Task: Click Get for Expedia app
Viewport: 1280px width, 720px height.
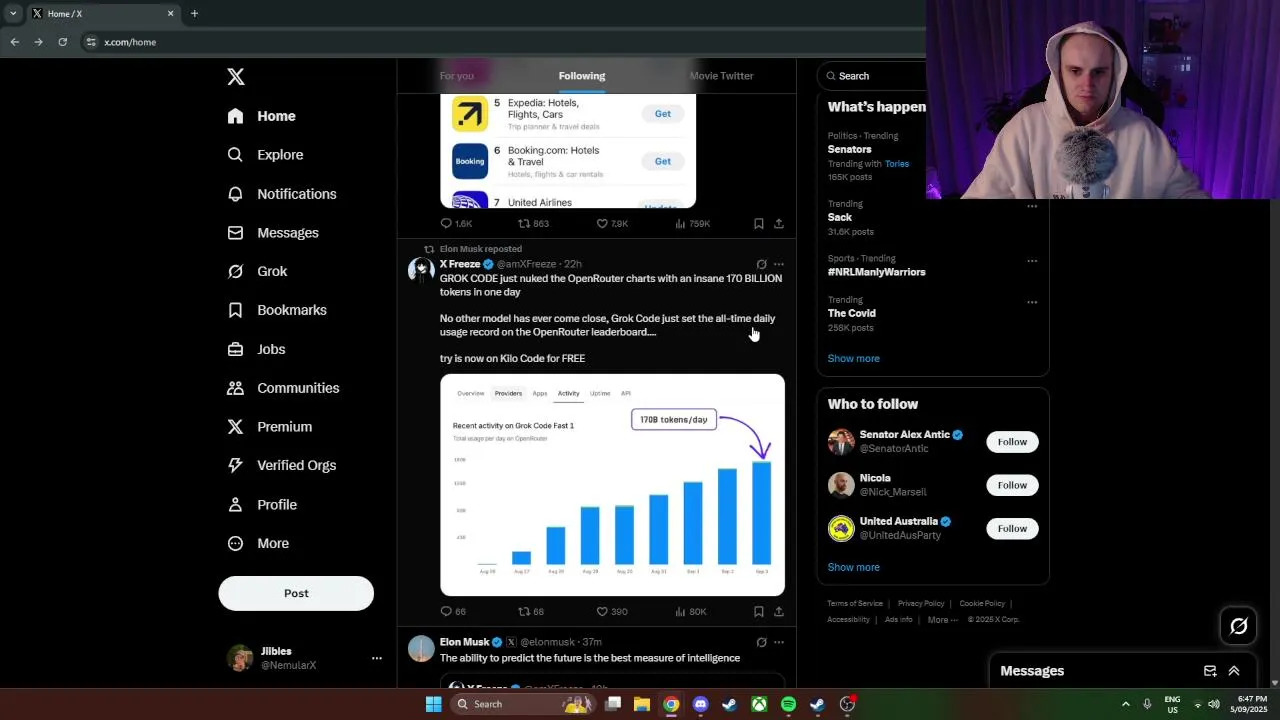Action: 663,114
